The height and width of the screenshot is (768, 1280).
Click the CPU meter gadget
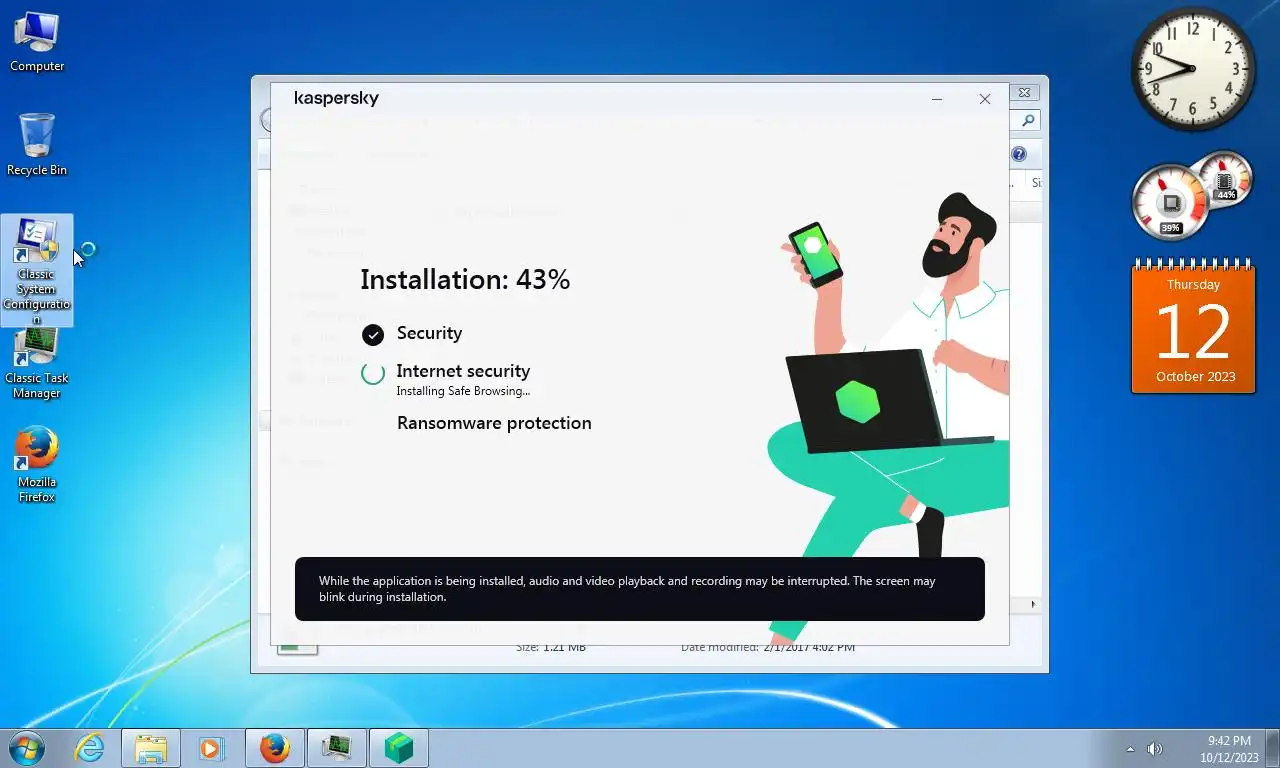tap(1171, 203)
